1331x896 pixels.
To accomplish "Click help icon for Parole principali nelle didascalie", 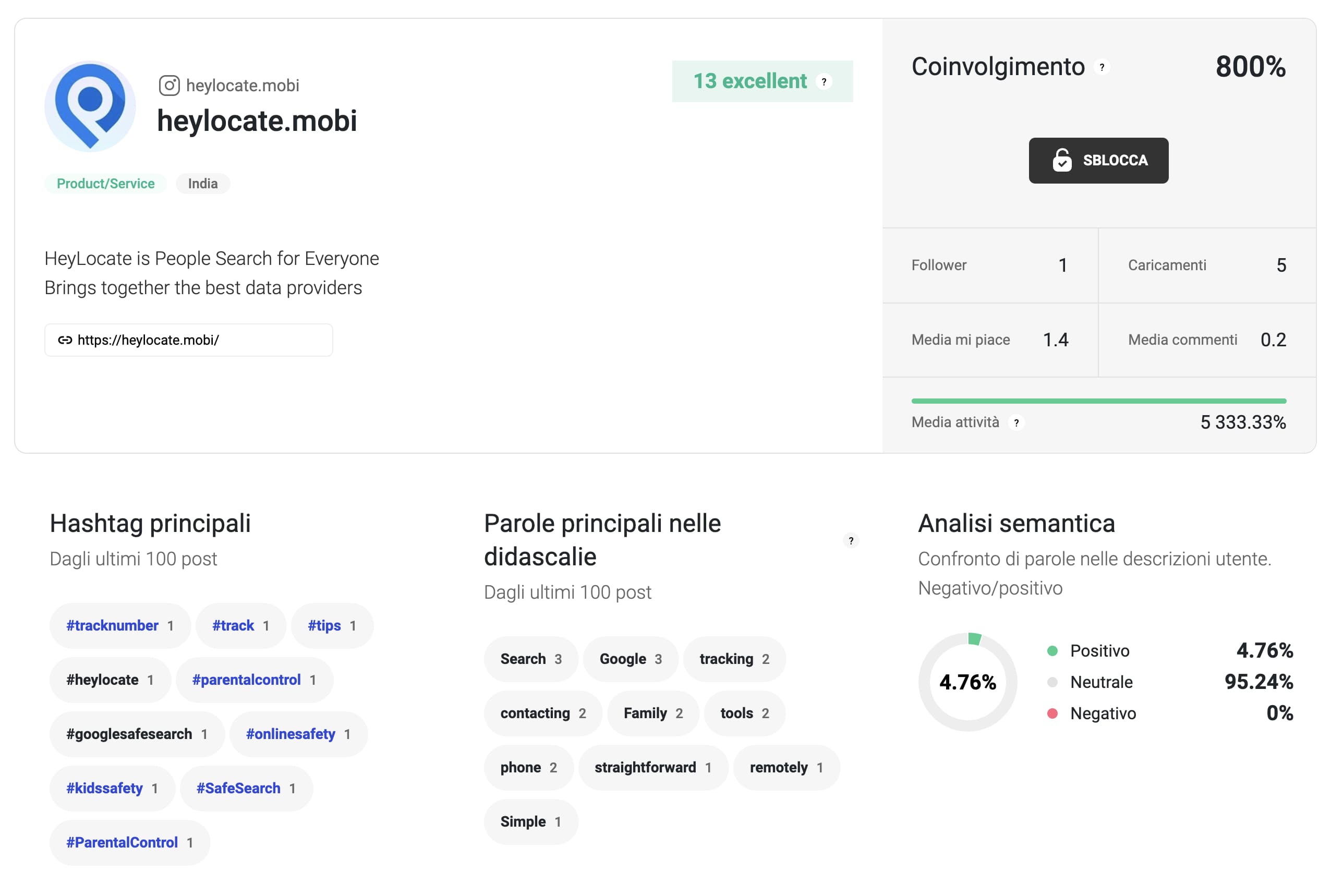I will 850,540.
